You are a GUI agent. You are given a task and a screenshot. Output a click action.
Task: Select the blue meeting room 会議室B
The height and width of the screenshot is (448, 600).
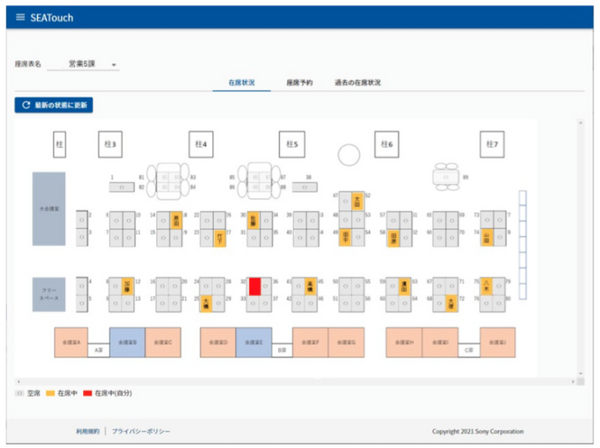click(127, 342)
